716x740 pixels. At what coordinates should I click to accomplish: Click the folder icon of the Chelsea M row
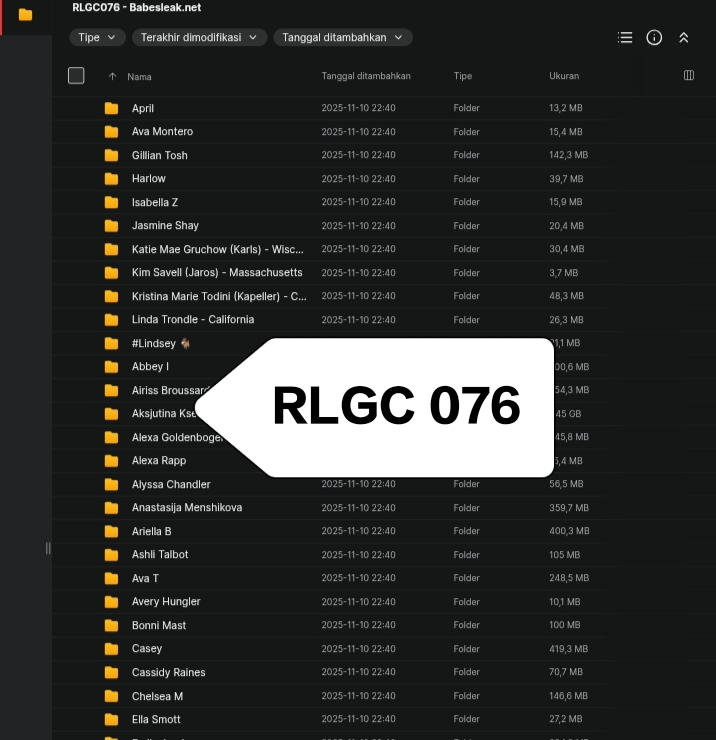pos(111,696)
